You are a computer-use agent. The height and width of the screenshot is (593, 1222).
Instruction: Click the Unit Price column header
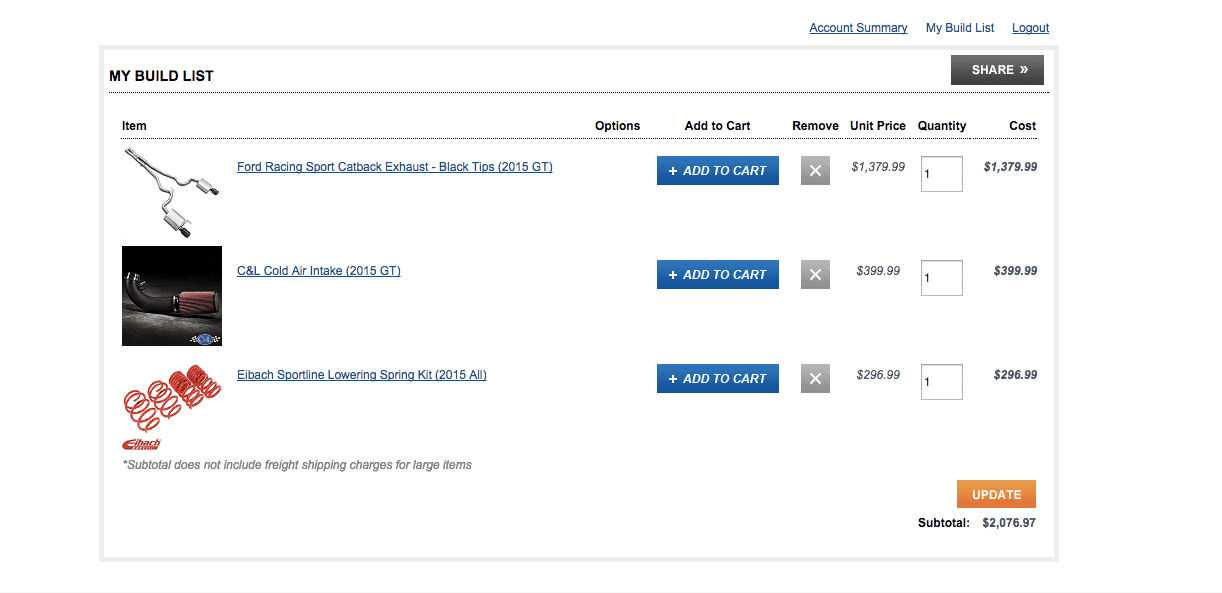pyautogui.click(x=878, y=126)
